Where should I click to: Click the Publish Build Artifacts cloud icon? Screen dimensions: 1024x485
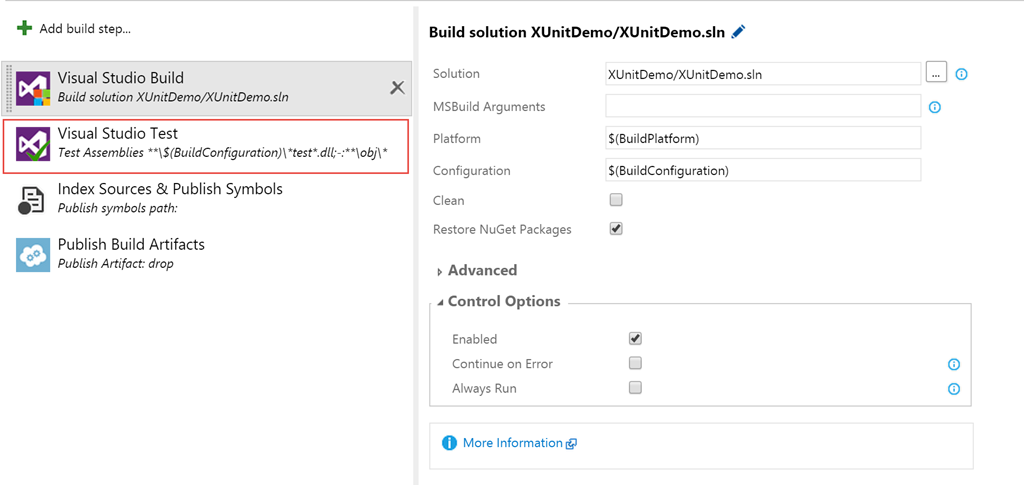33,255
